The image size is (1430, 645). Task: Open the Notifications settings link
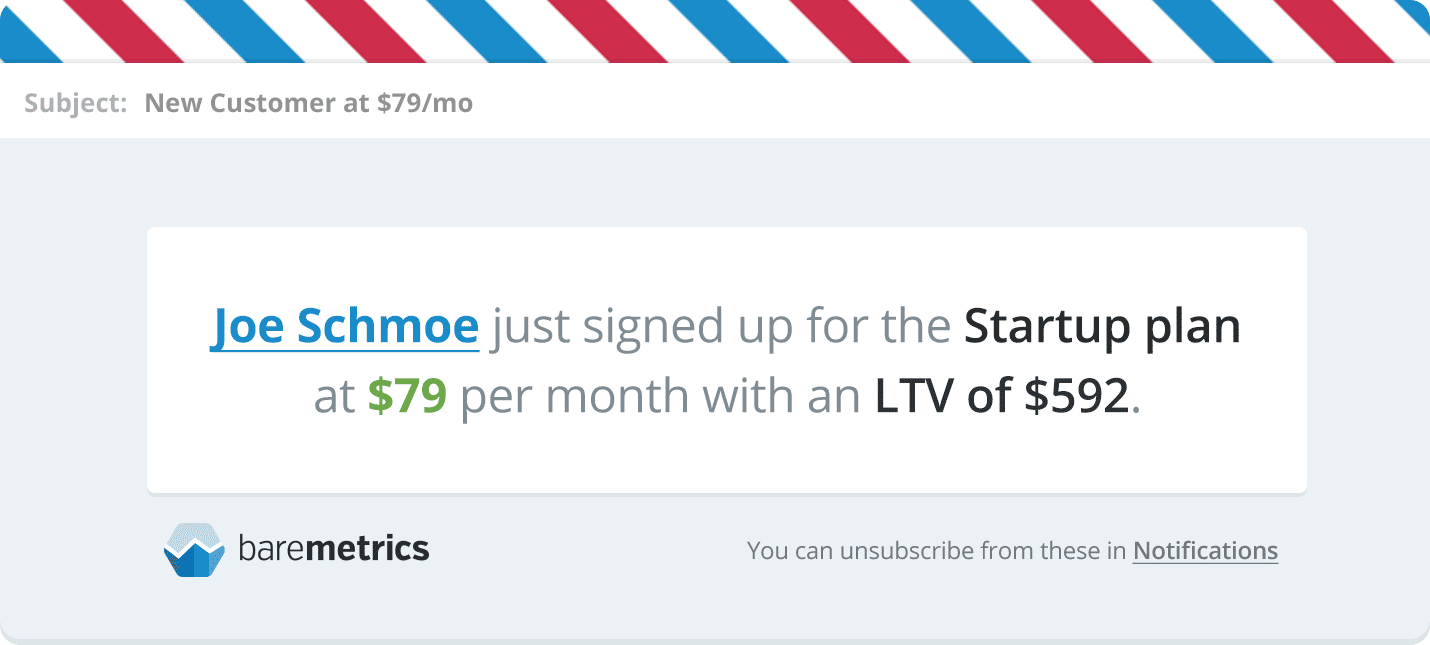pos(1205,551)
